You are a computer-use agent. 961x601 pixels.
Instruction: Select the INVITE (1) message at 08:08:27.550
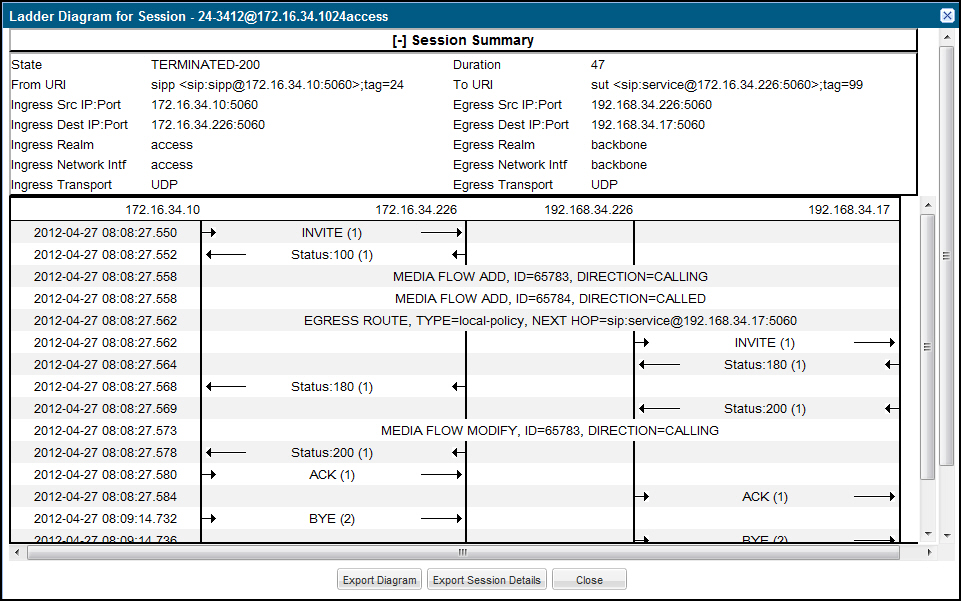point(332,233)
